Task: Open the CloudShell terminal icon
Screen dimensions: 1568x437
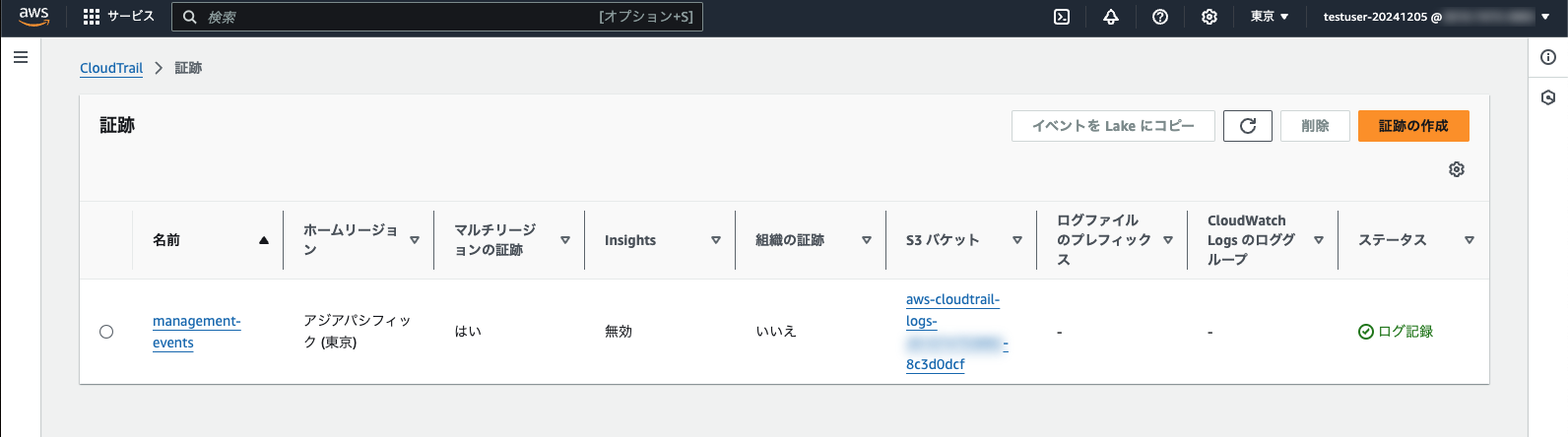Action: coord(1062,17)
